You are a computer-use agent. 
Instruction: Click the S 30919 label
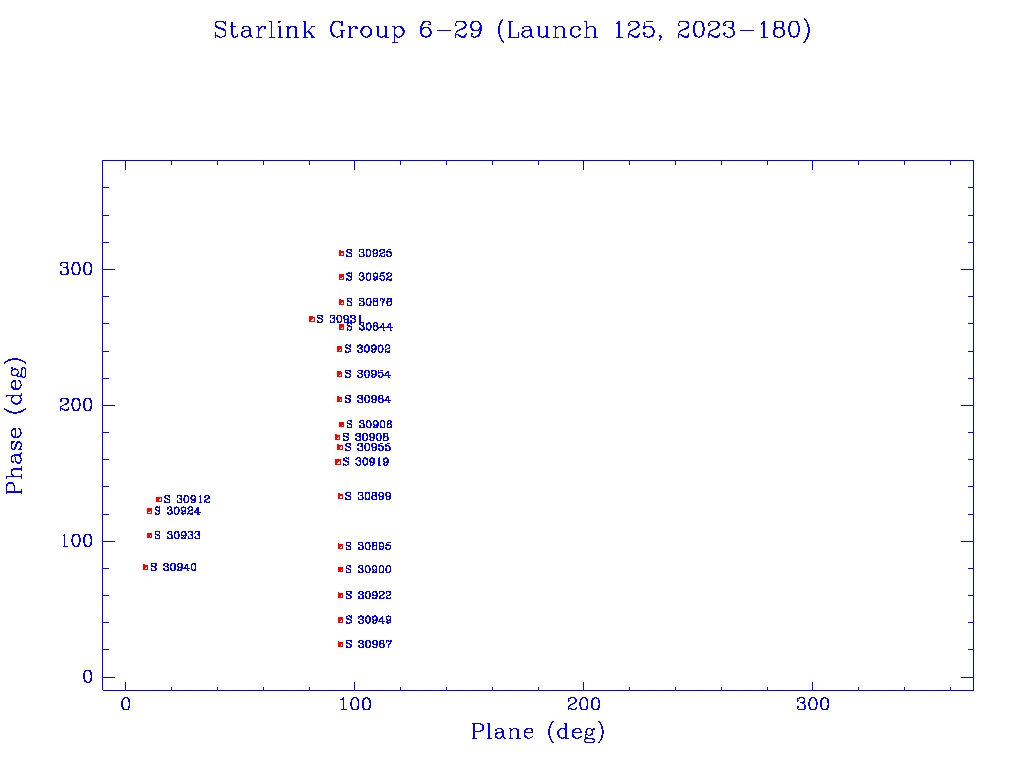(366, 462)
